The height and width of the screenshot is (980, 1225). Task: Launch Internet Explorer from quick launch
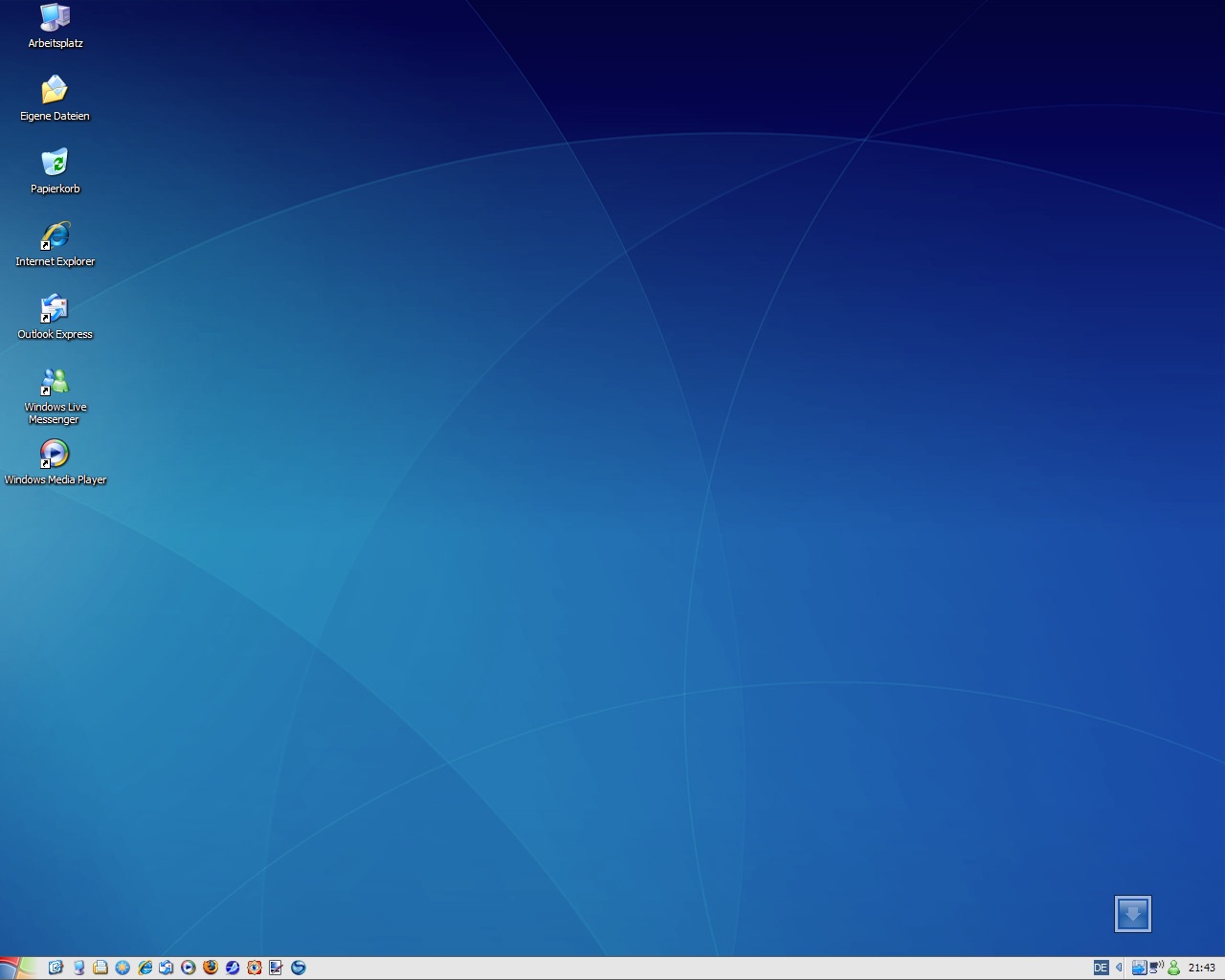tap(145, 968)
